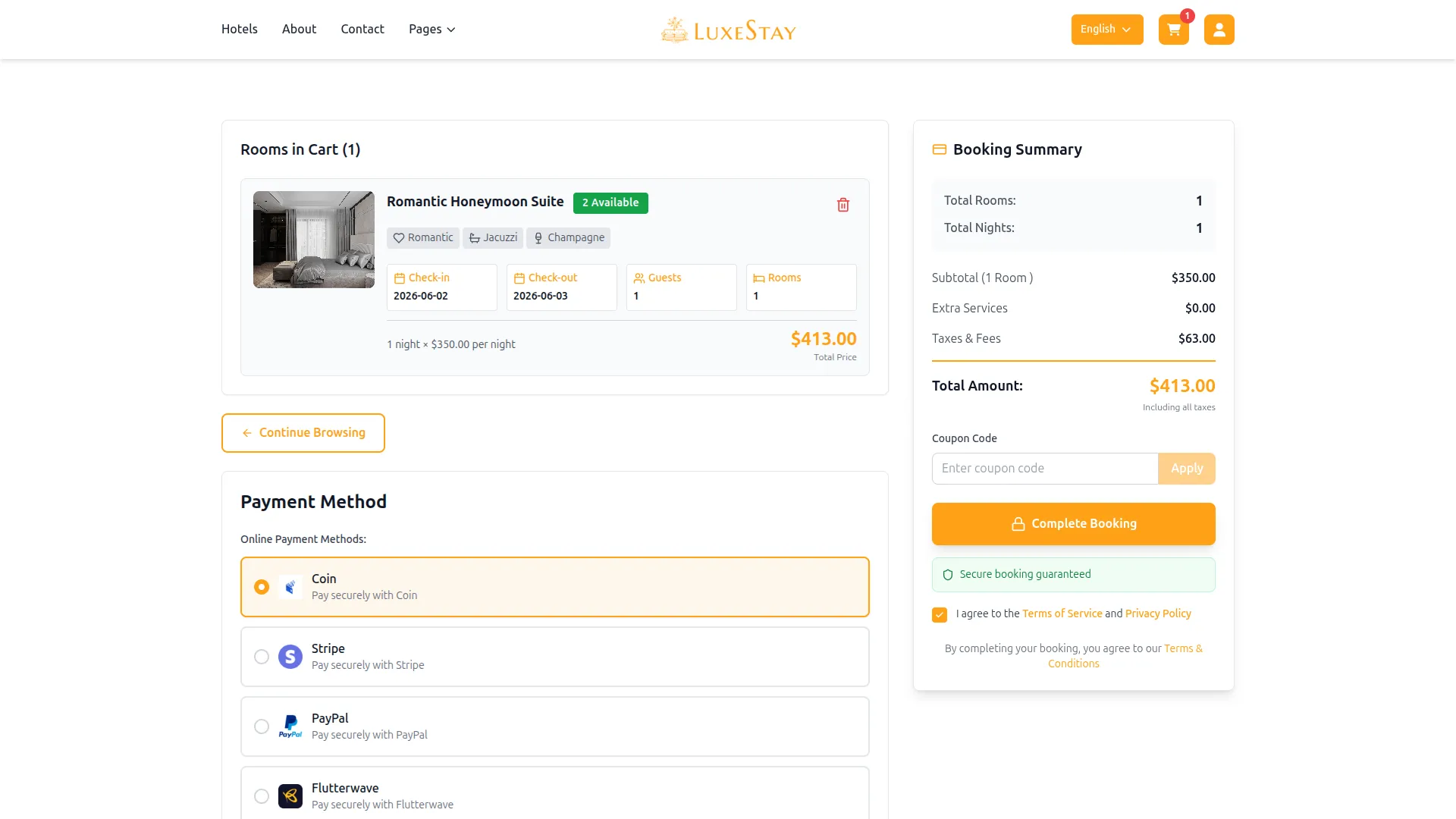This screenshot has height=819, width=1456.
Task: Click the Complete Booking button
Action: pyautogui.click(x=1073, y=524)
